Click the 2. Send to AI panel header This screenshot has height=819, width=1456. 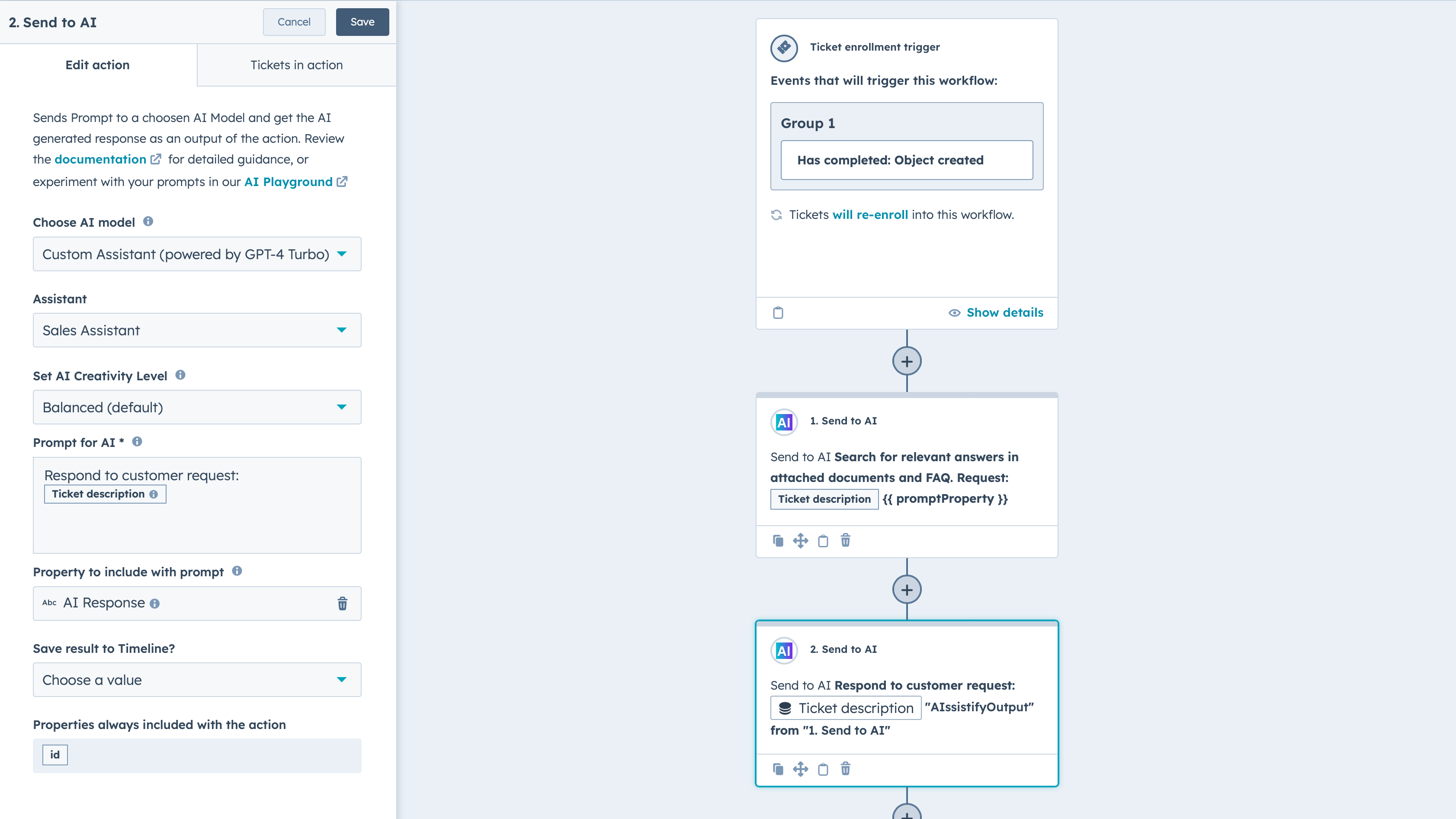(x=53, y=22)
